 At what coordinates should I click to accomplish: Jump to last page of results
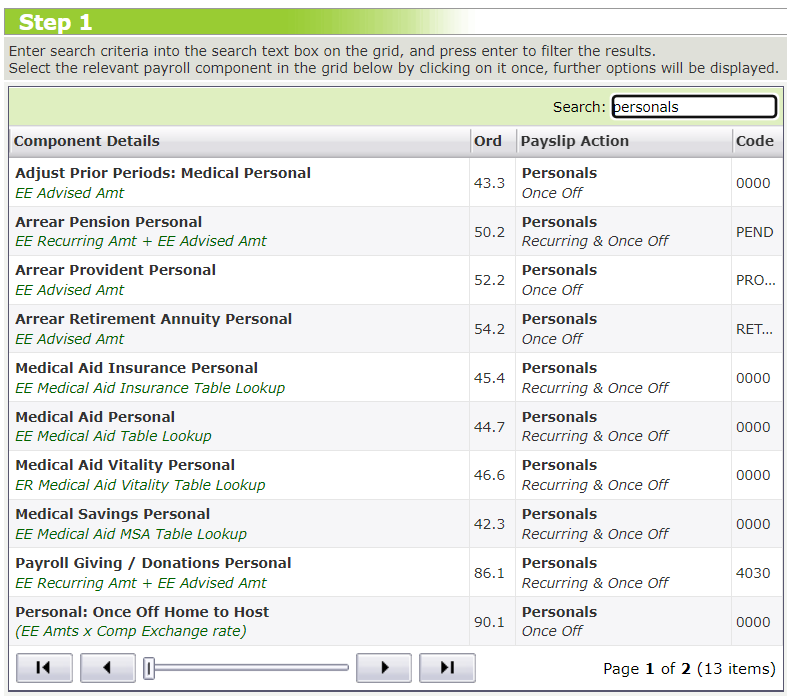point(447,668)
